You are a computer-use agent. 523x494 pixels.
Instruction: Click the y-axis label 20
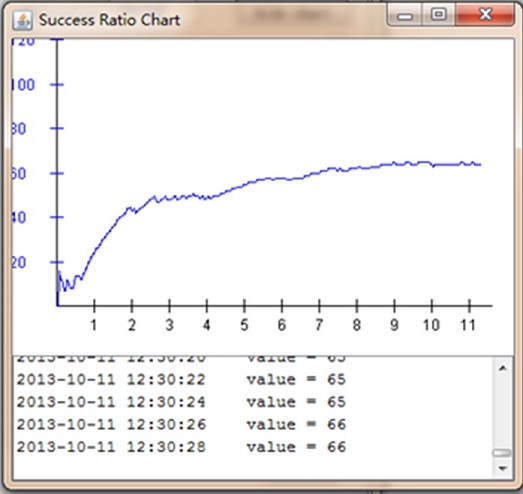tap(18, 263)
